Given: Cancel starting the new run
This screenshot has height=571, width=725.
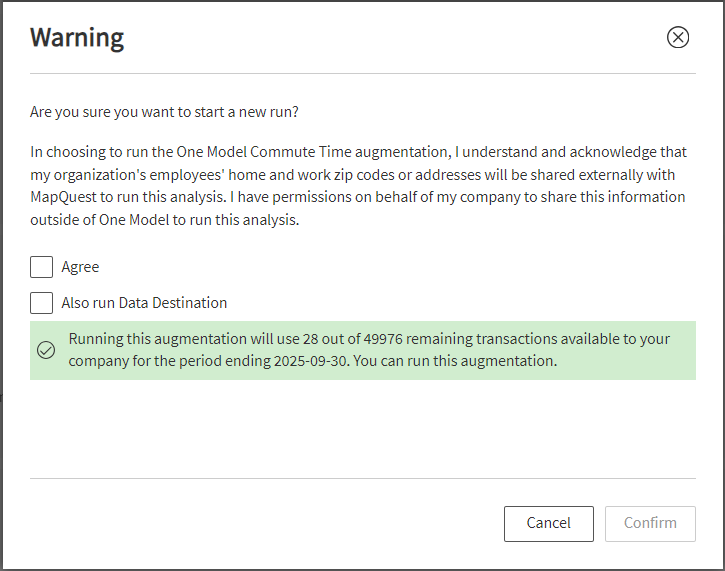Looking at the screenshot, I should [549, 523].
